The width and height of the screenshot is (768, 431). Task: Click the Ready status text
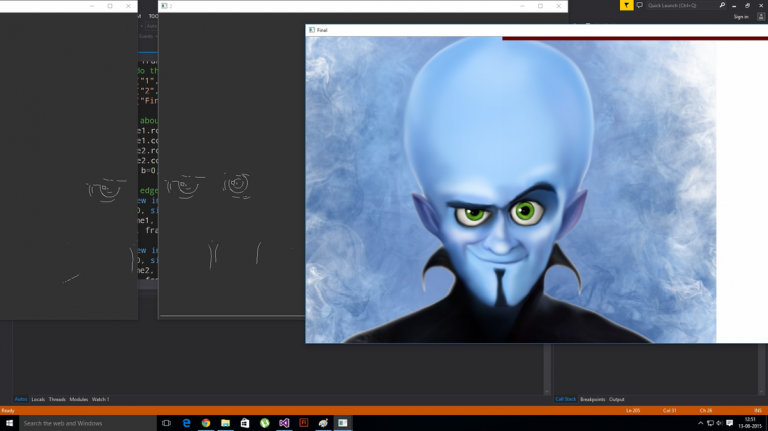coord(8,410)
